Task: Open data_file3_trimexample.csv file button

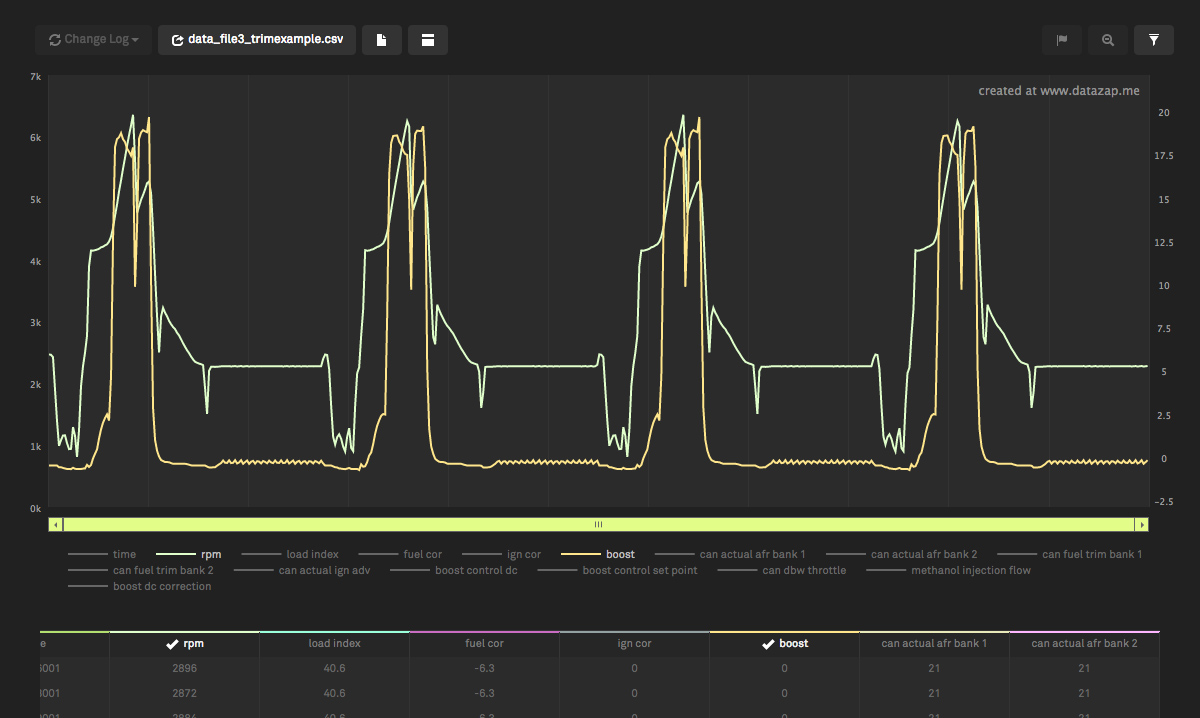Action: pyautogui.click(x=257, y=40)
